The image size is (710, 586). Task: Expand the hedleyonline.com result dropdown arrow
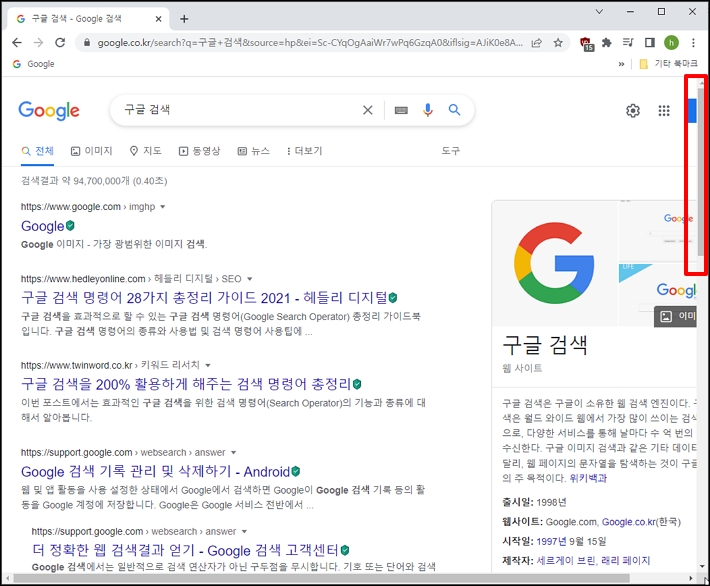[249, 279]
